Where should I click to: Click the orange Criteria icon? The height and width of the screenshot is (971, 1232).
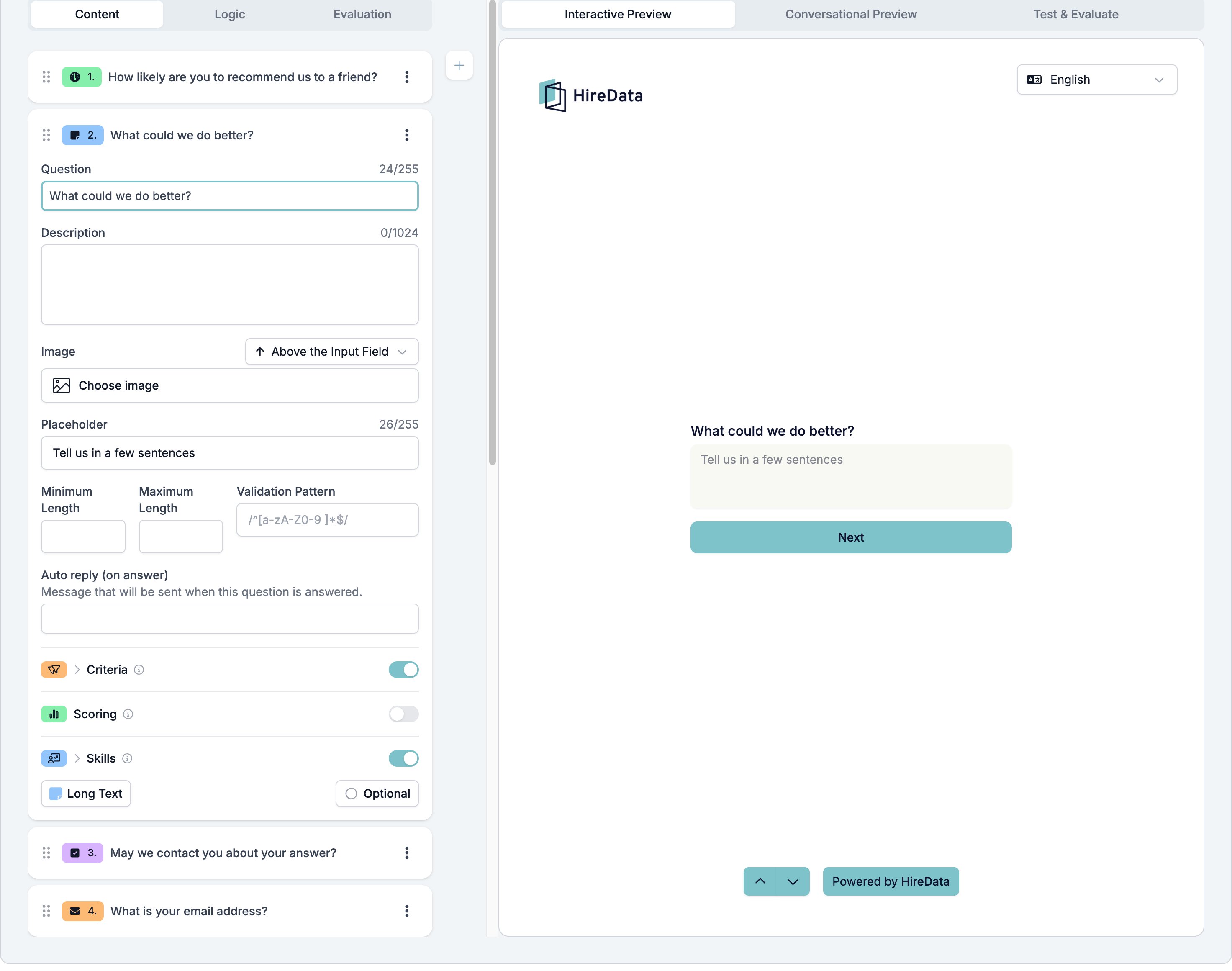pyautogui.click(x=54, y=670)
